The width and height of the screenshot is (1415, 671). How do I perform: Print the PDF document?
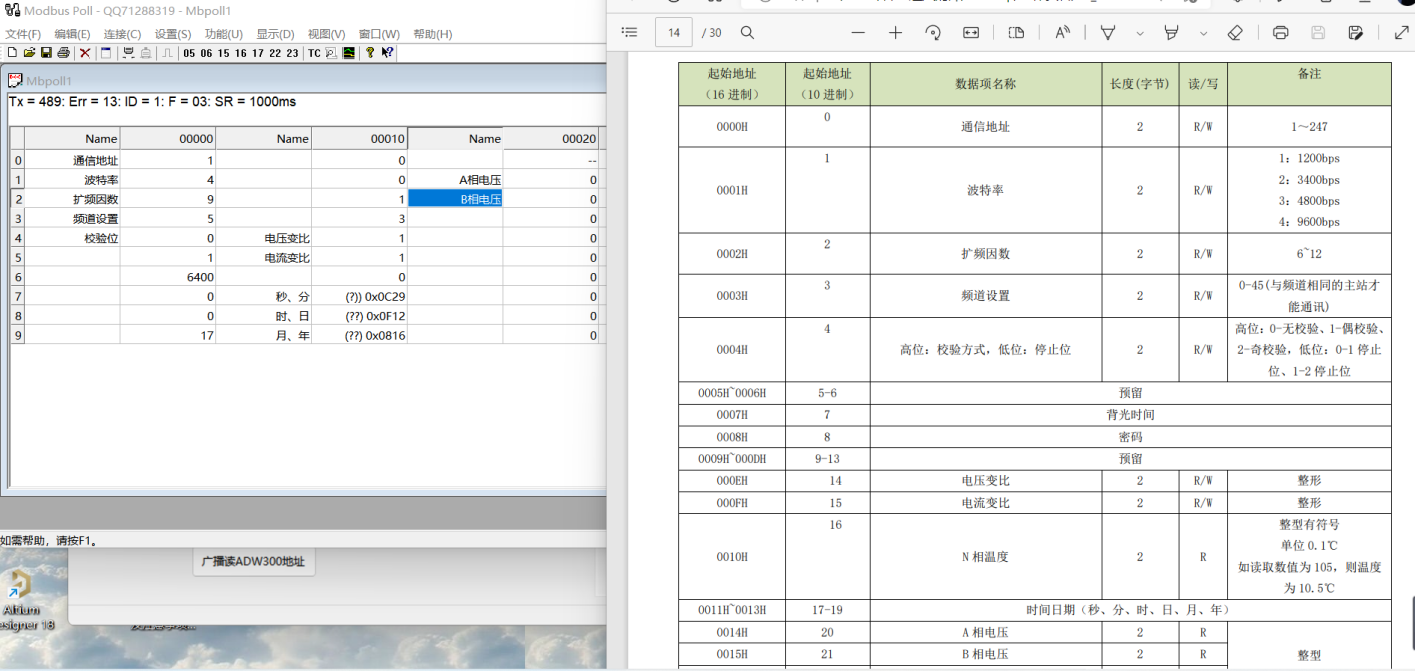click(x=1280, y=33)
